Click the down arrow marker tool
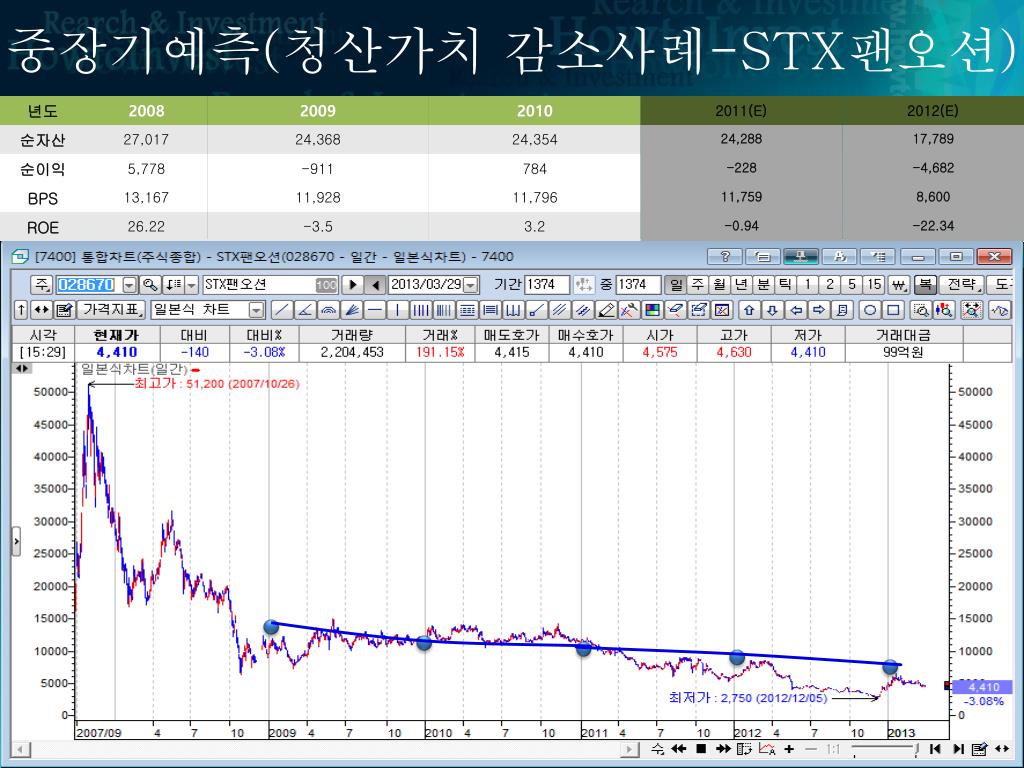This screenshot has width=1024, height=768. click(x=772, y=310)
